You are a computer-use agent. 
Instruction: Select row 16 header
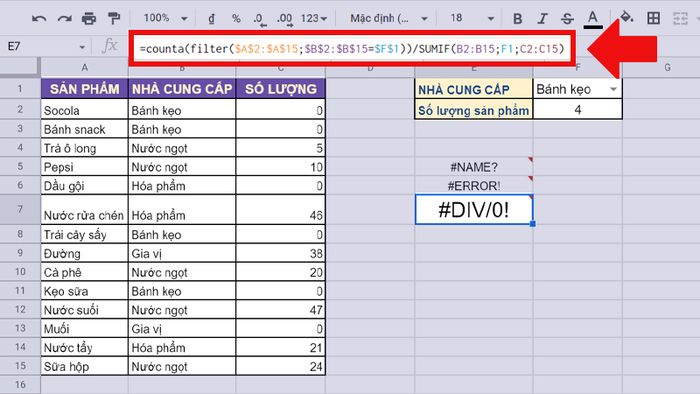pyautogui.click(x=20, y=384)
